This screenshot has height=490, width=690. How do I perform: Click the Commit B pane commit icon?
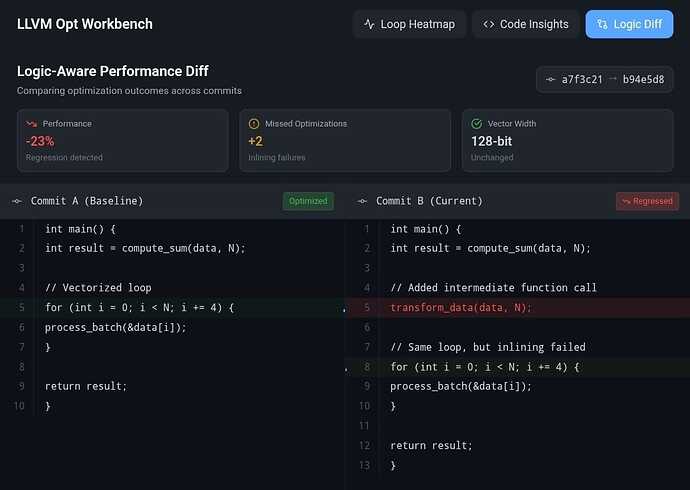point(362,201)
